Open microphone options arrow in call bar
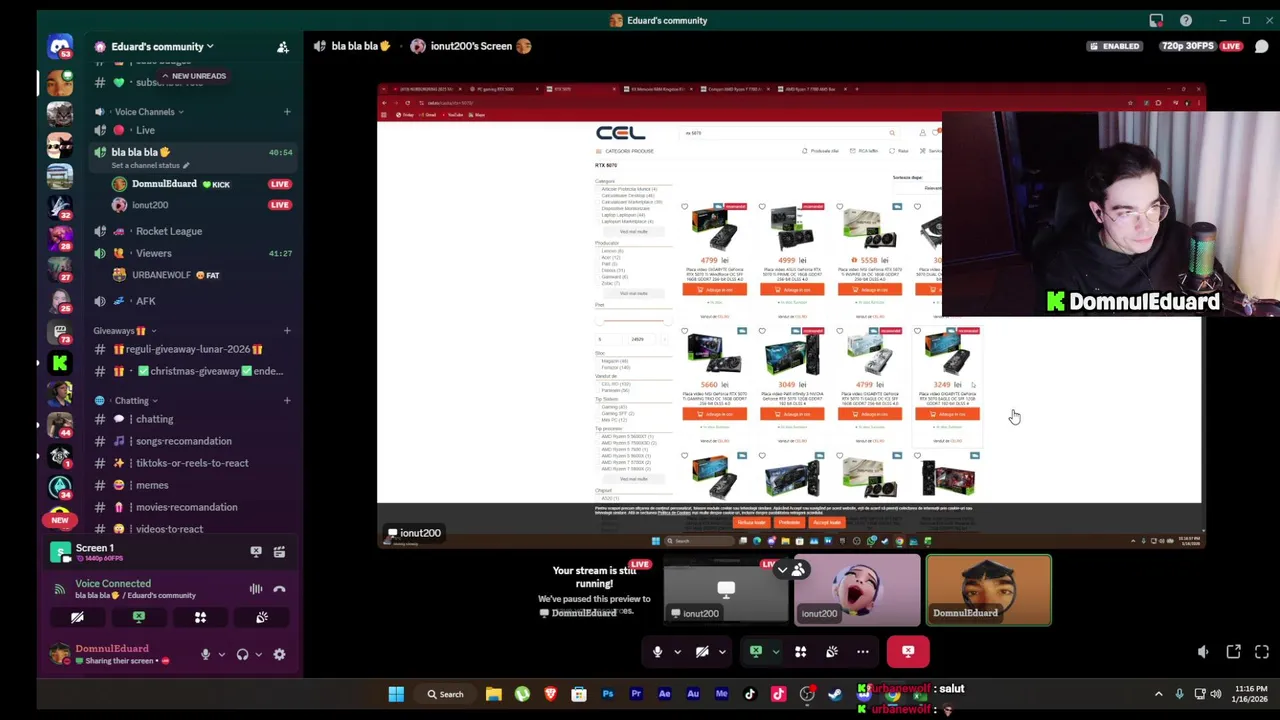Viewport: 1280px width, 720px height. point(677,652)
